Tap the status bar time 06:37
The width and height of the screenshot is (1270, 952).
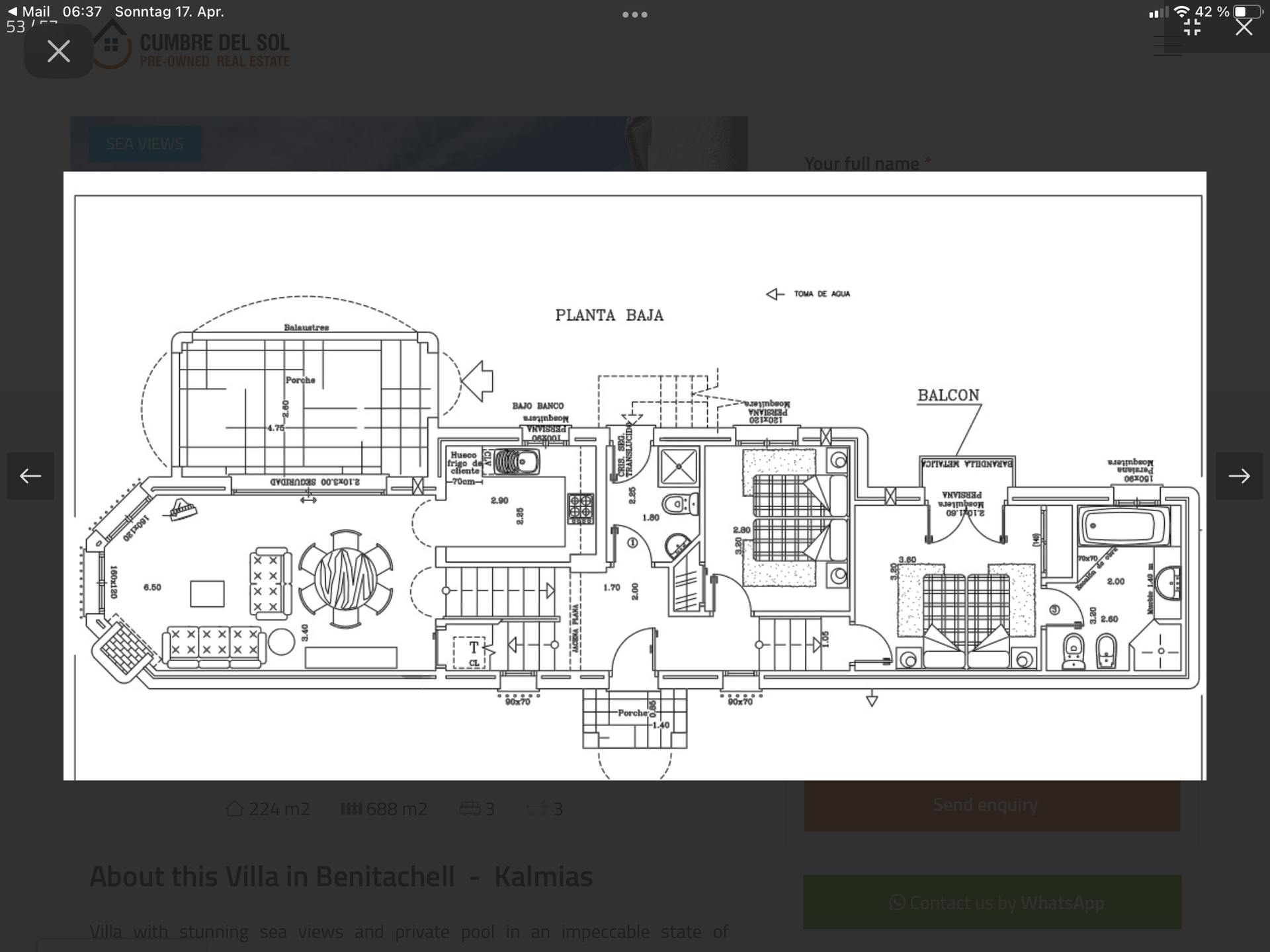(82, 11)
